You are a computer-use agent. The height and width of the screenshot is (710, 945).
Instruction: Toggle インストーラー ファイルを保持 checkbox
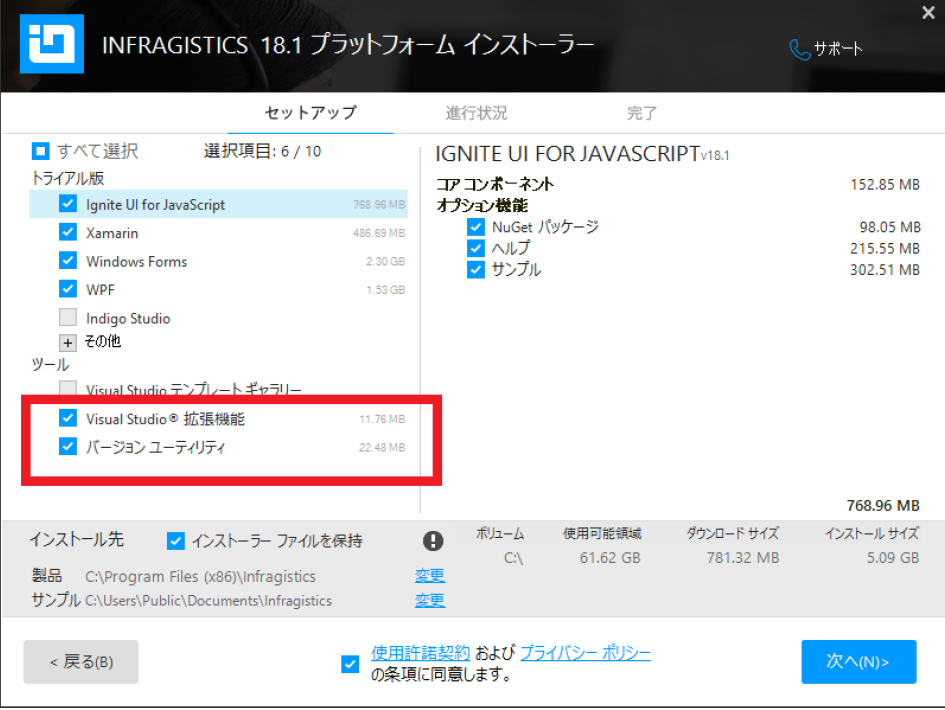[175, 541]
